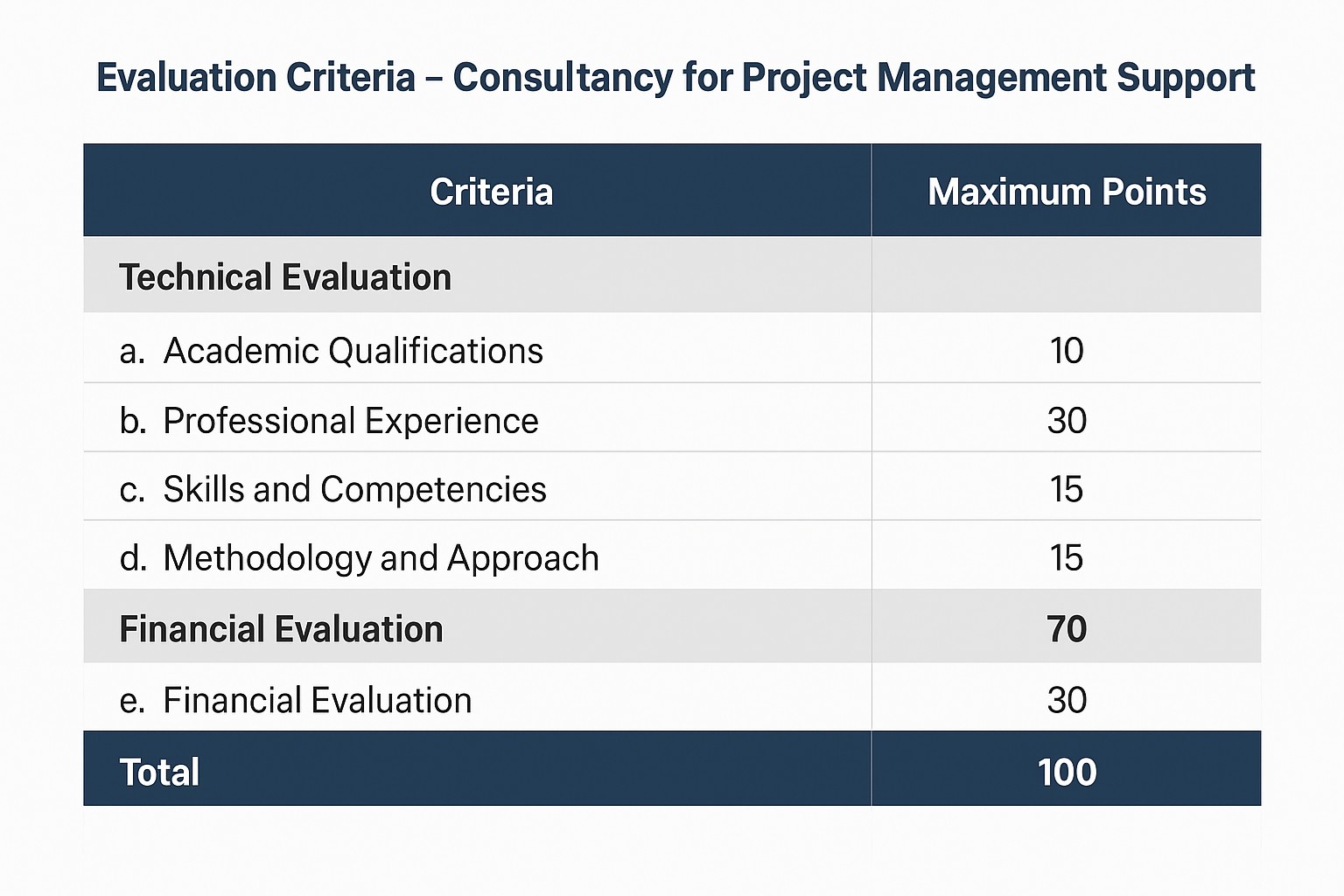Click the 15 points value for Methodology and Approach
Viewport: 1344px width, 896px height.
point(1067,558)
